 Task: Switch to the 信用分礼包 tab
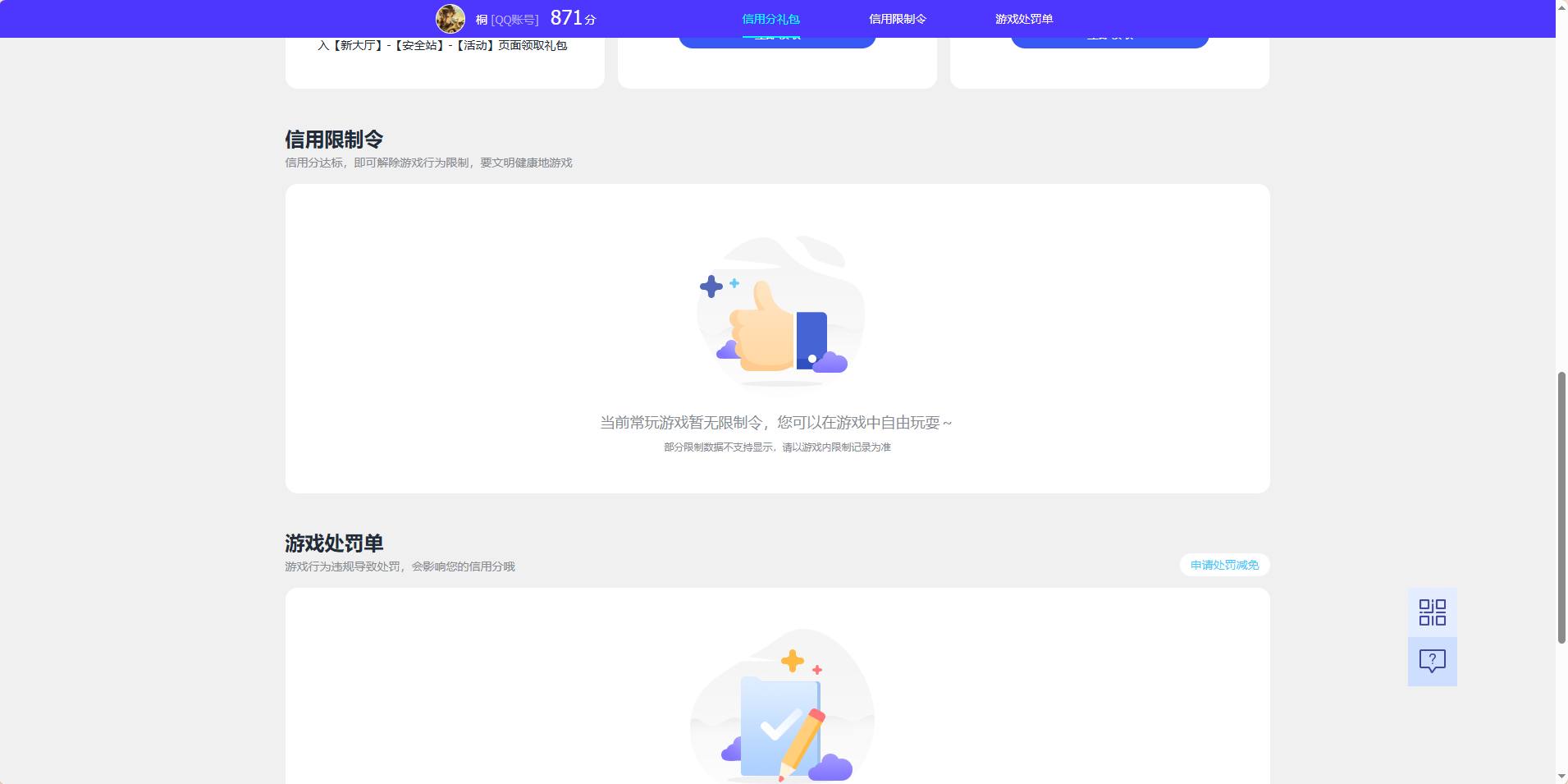(x=770, y=19)
